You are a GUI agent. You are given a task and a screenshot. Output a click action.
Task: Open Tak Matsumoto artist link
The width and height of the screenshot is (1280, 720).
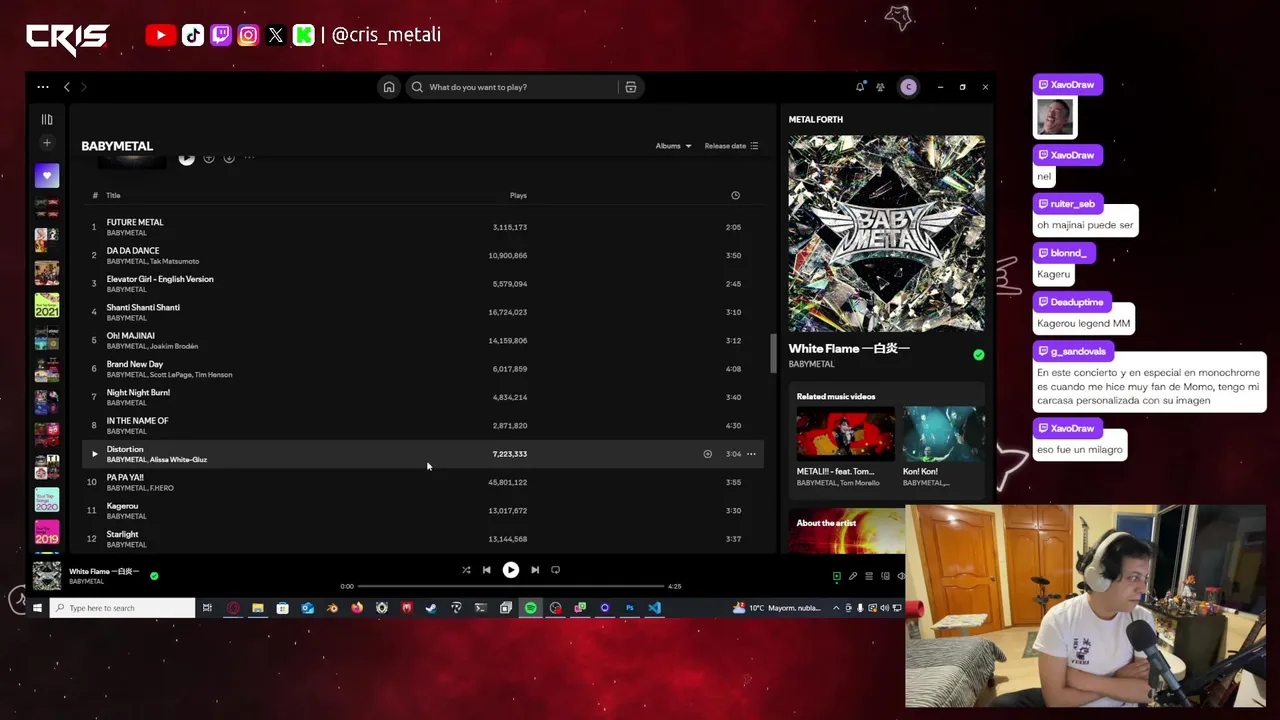point(176,261)
